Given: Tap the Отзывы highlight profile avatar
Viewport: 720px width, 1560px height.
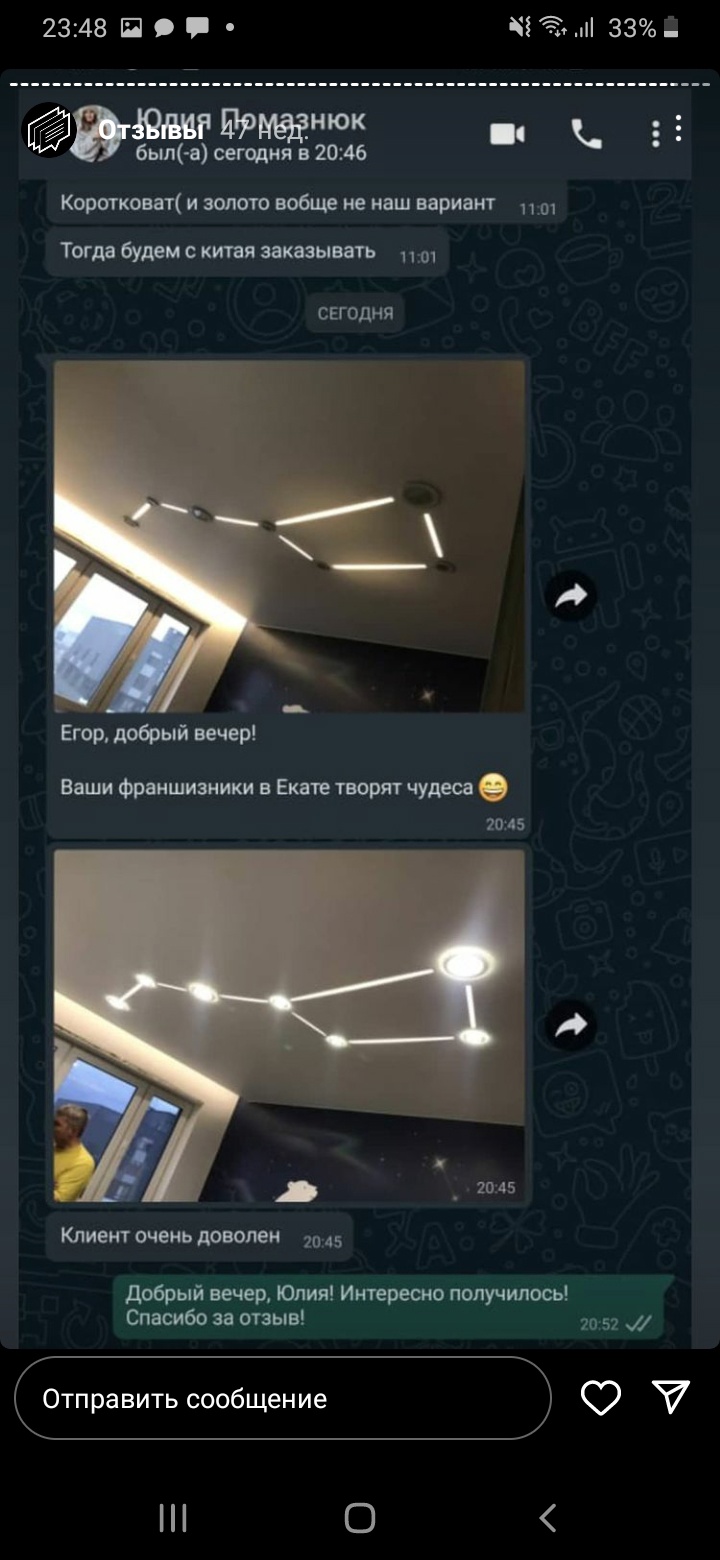Looking at the screenshot, I should (49, 130).
